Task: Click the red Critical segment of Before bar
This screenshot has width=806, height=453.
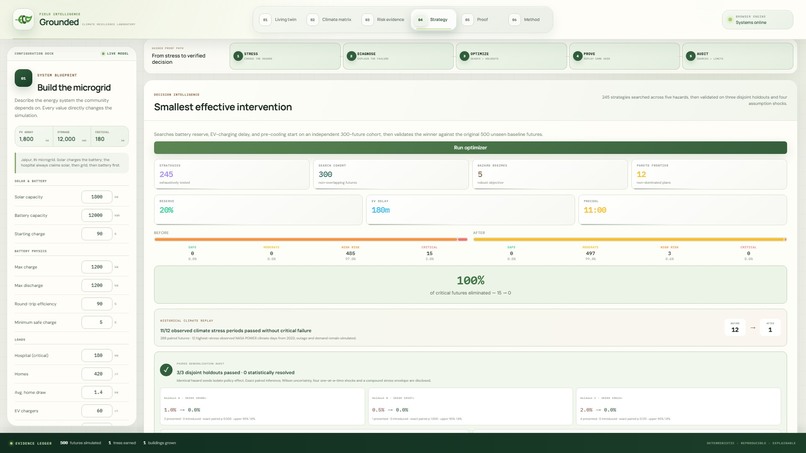Action: (x=463, y=239)
